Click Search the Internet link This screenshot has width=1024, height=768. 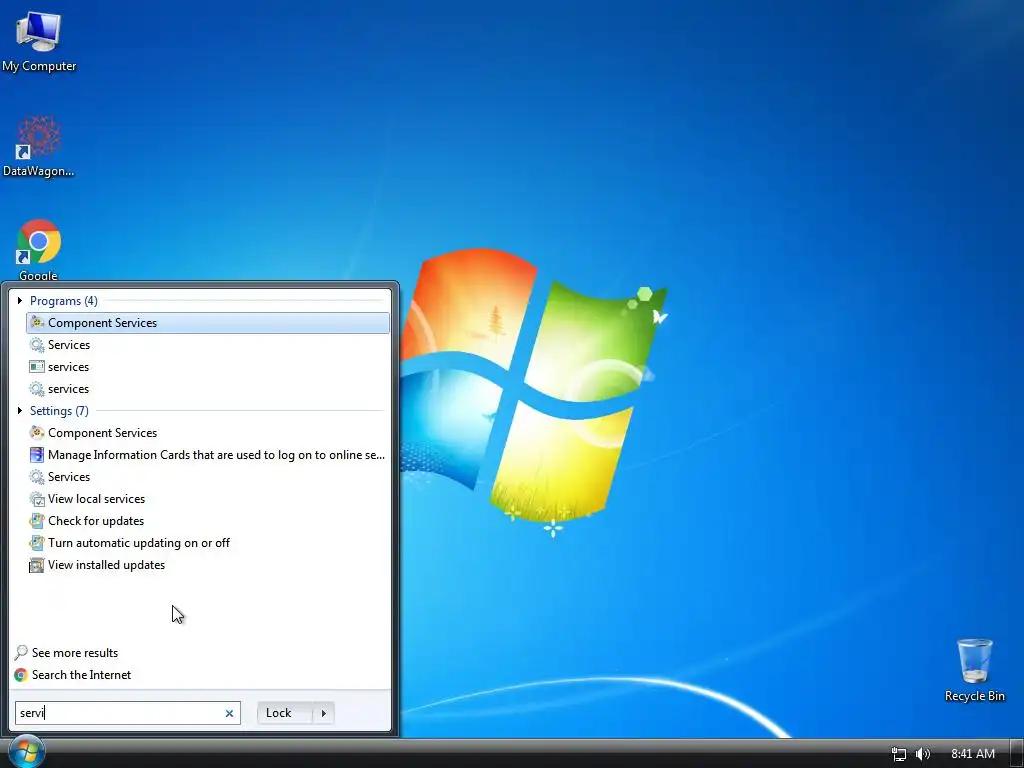pyautogui.click(x=81, y=675)
